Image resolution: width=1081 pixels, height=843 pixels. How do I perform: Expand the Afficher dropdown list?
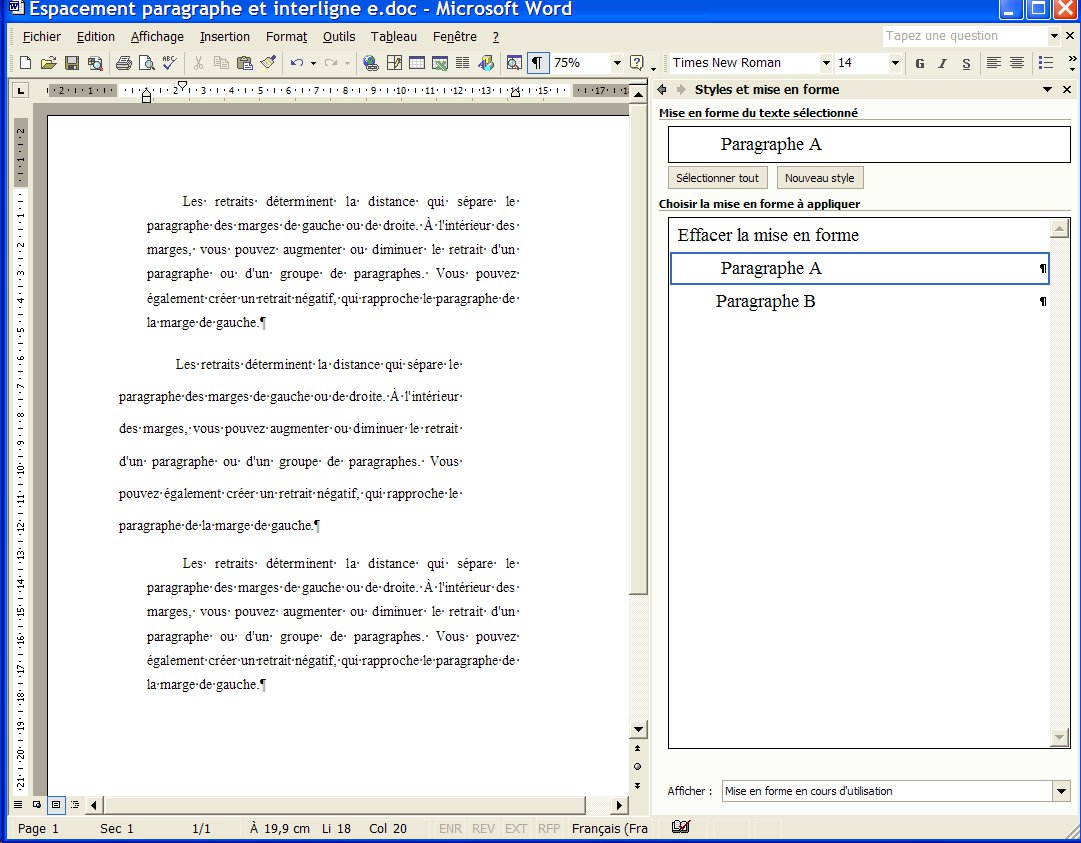point(1061,791)
